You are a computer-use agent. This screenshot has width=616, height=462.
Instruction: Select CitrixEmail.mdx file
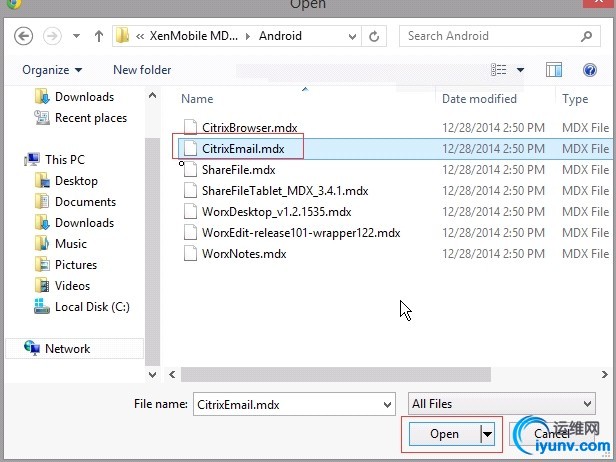coord(243,149)
